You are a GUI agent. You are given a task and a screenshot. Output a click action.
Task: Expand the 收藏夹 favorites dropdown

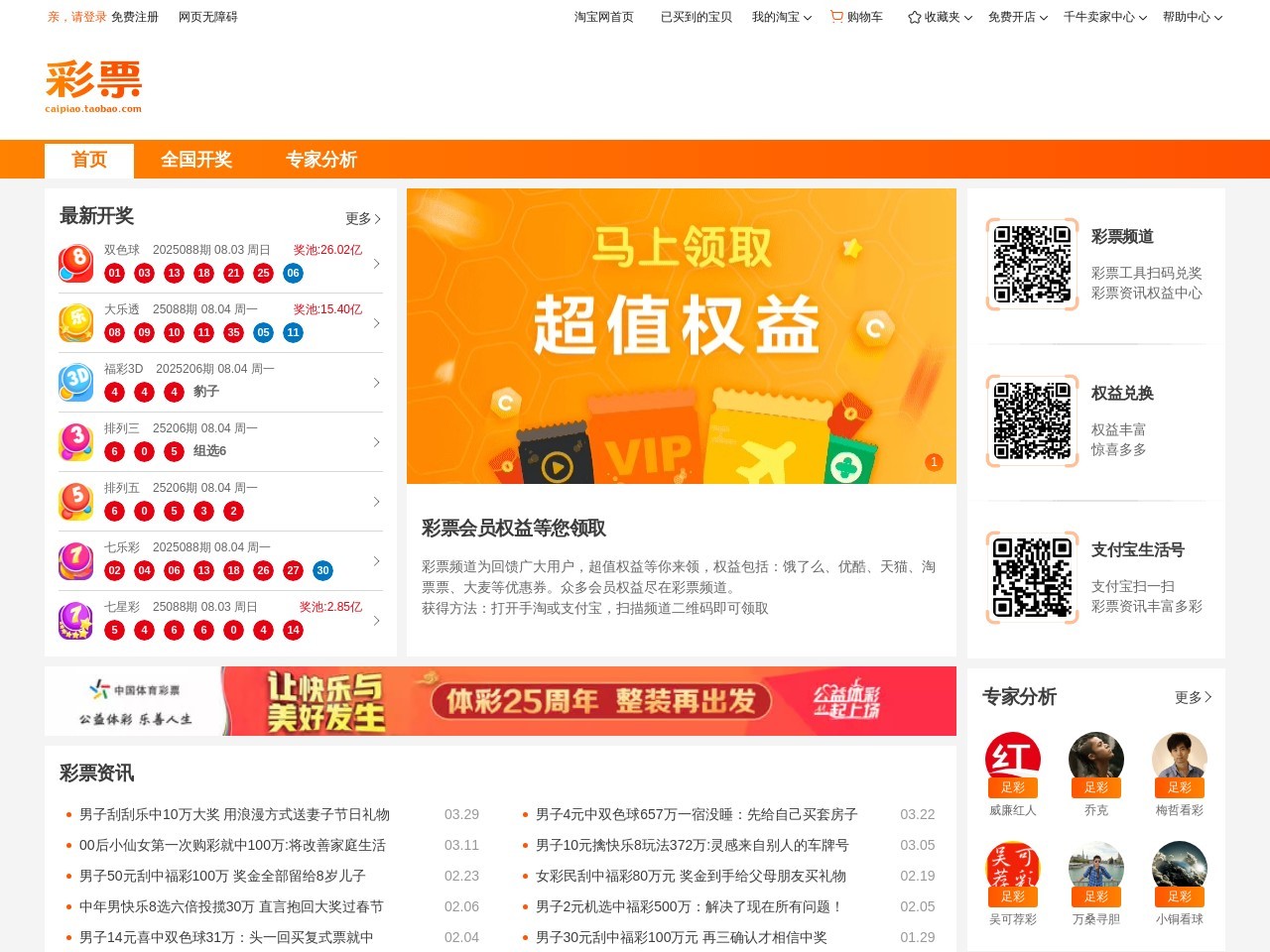[x=940, y=17]
